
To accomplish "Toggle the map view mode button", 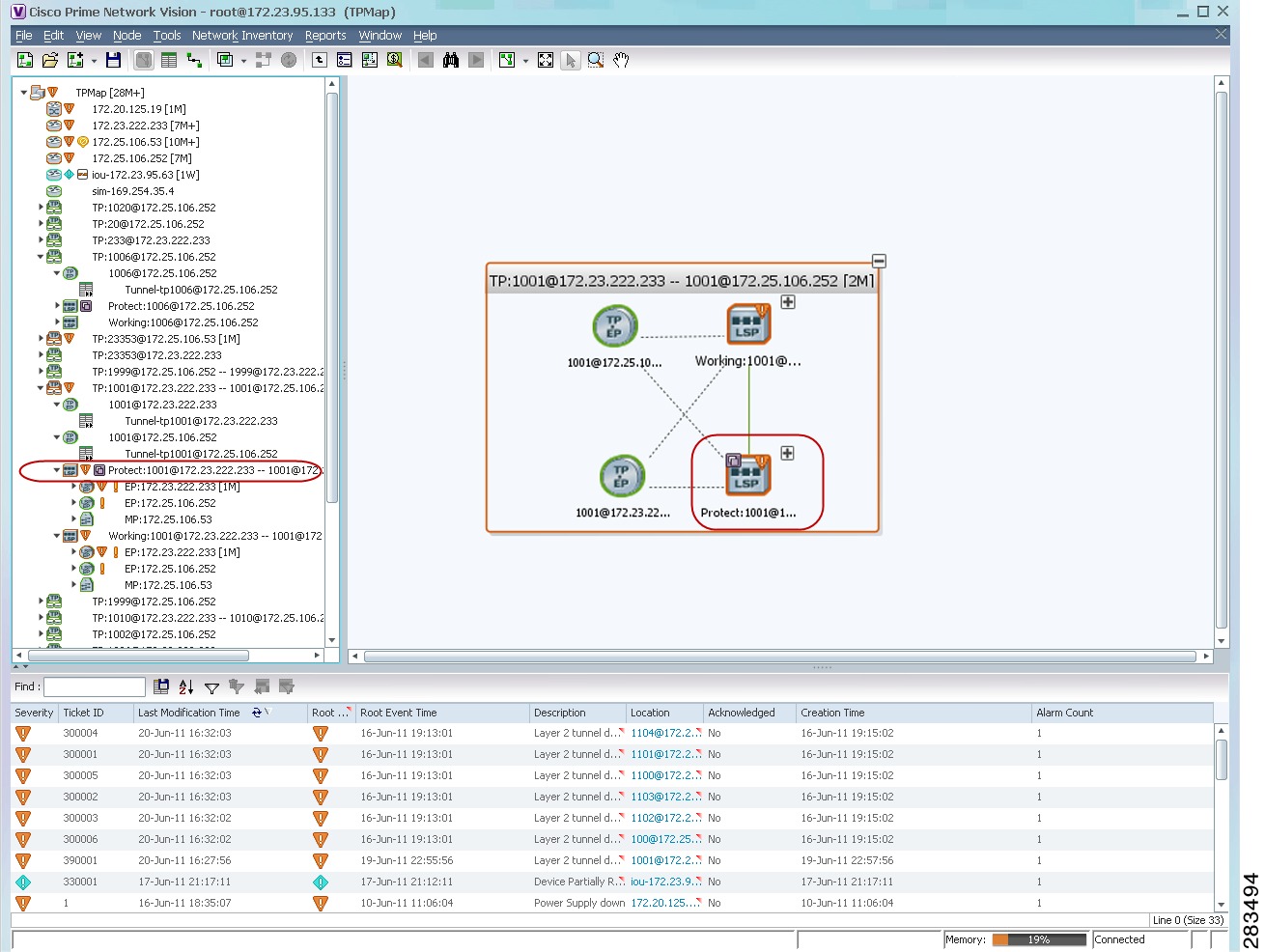I will coord(144,60).
